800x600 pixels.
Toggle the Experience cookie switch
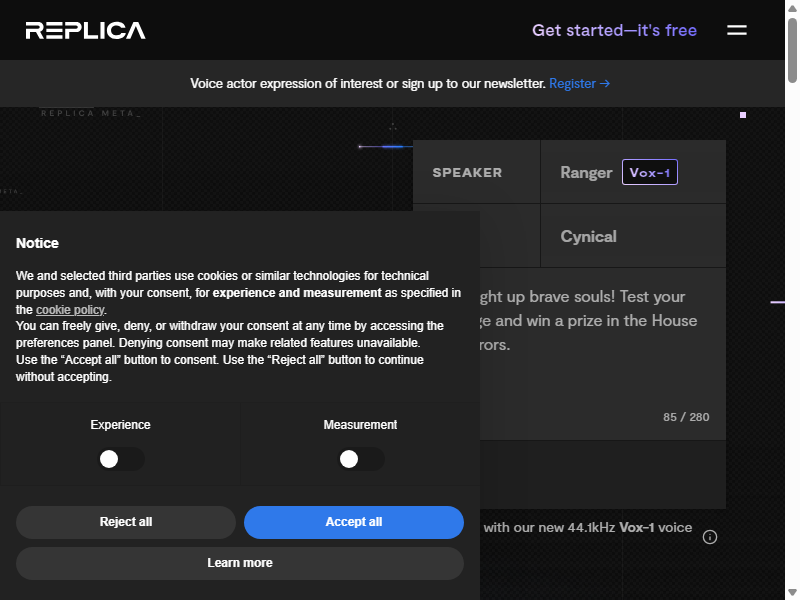(x=121, y=459)
